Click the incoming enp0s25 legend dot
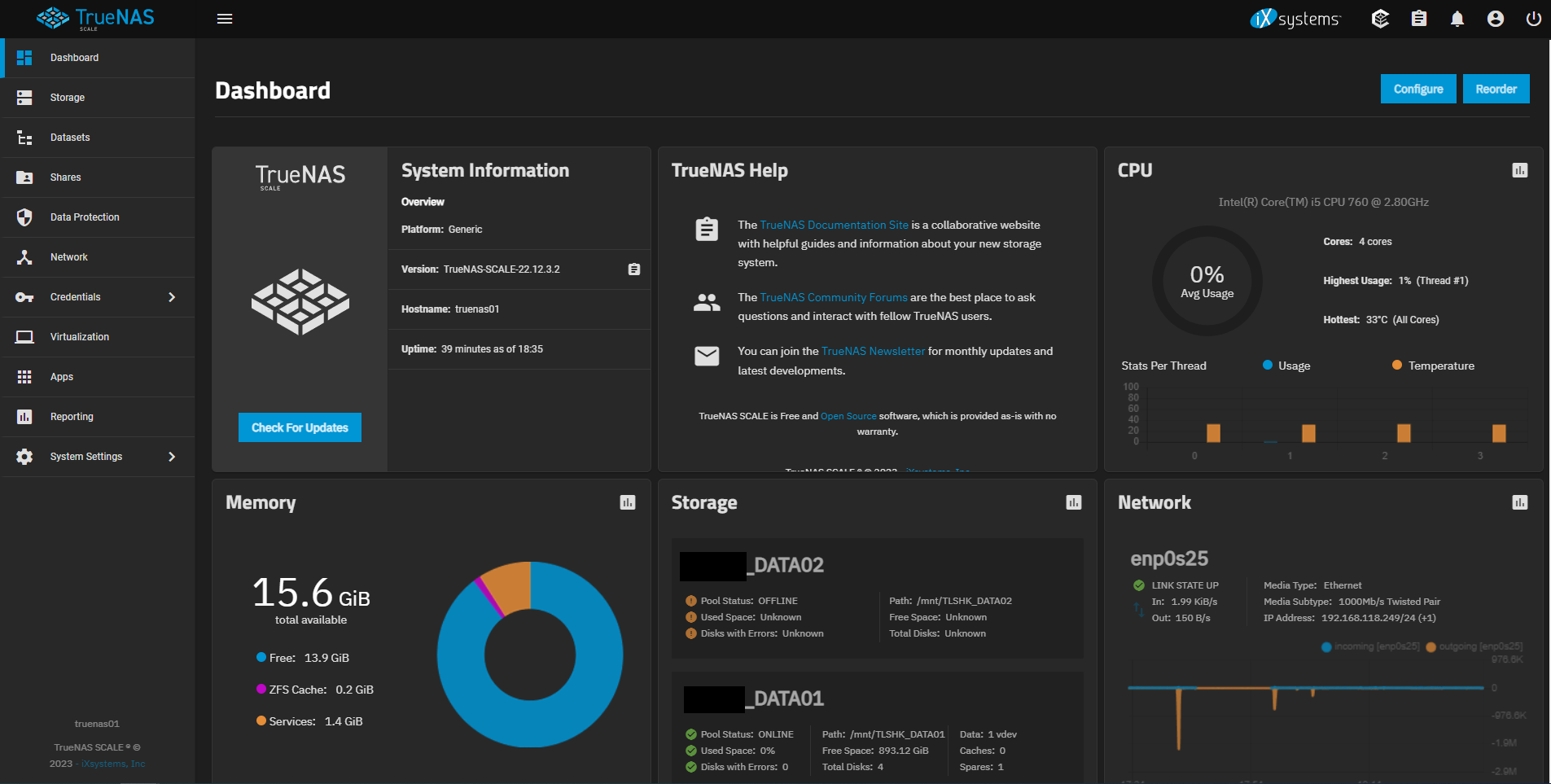 [1326, 647]
